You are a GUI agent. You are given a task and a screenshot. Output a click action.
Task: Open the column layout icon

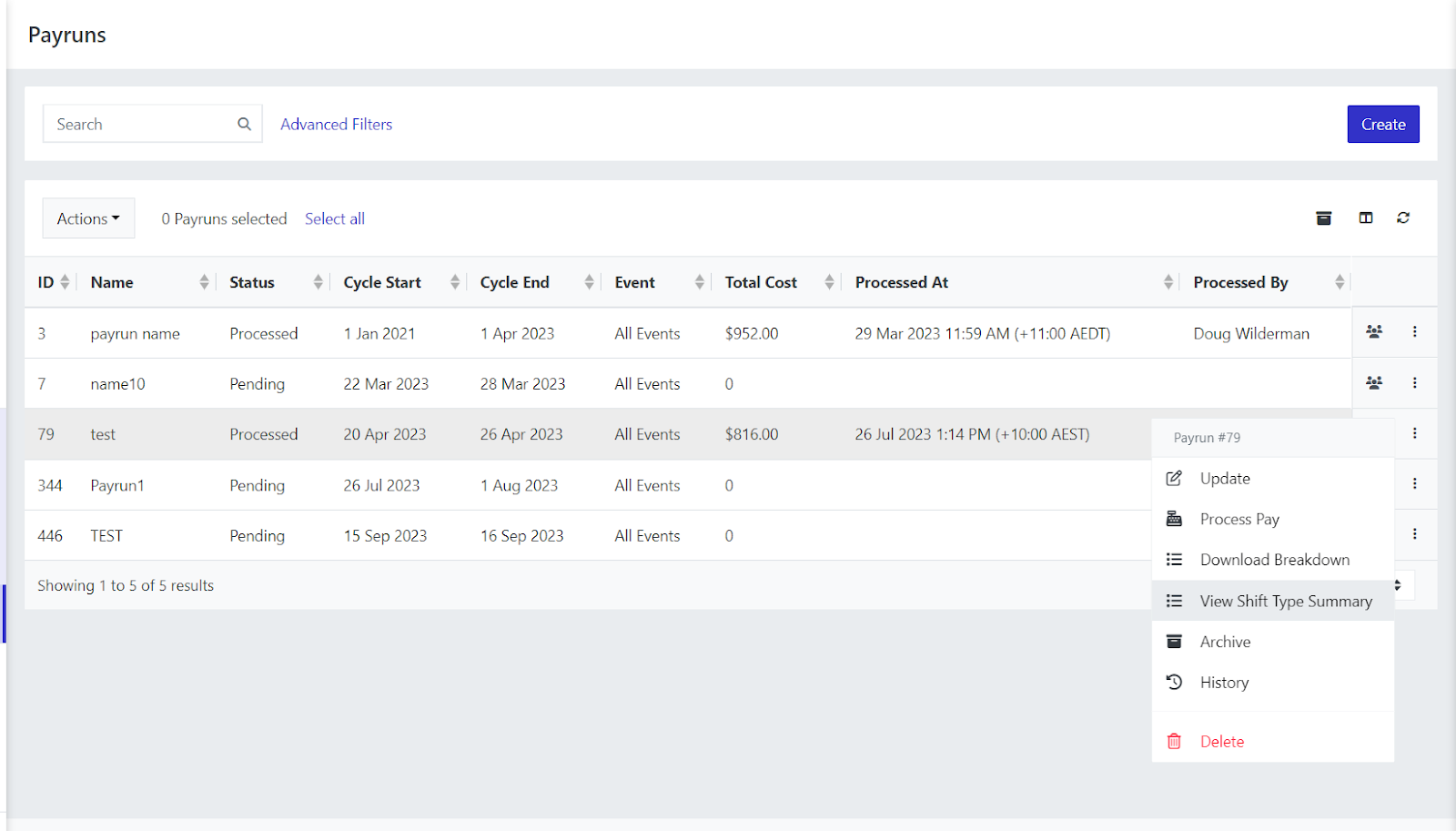coord(1366,218)
